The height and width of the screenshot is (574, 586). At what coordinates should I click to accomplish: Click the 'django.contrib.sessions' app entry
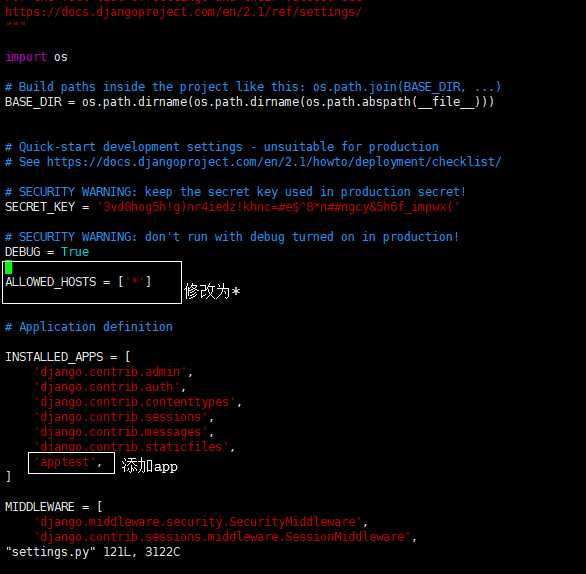tap(123, 417)
